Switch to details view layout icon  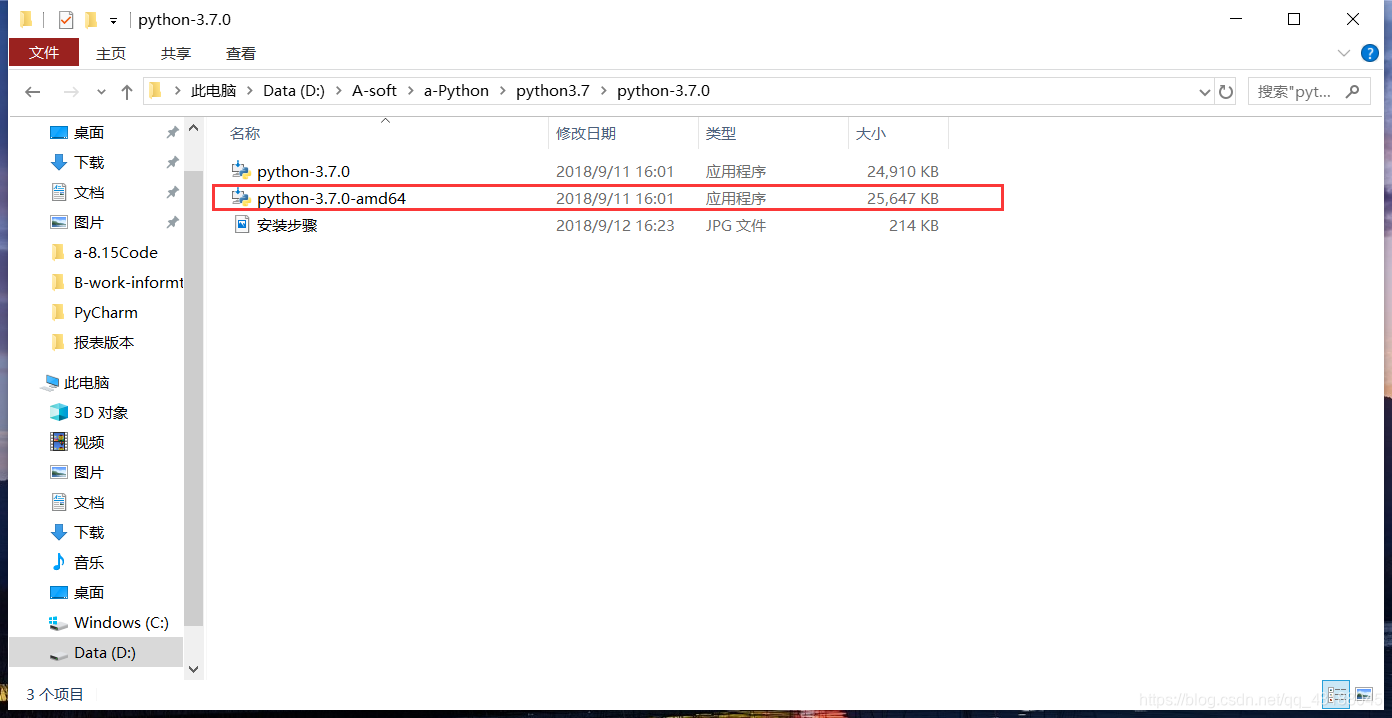pyautogui.click(x=1336, y=693)
